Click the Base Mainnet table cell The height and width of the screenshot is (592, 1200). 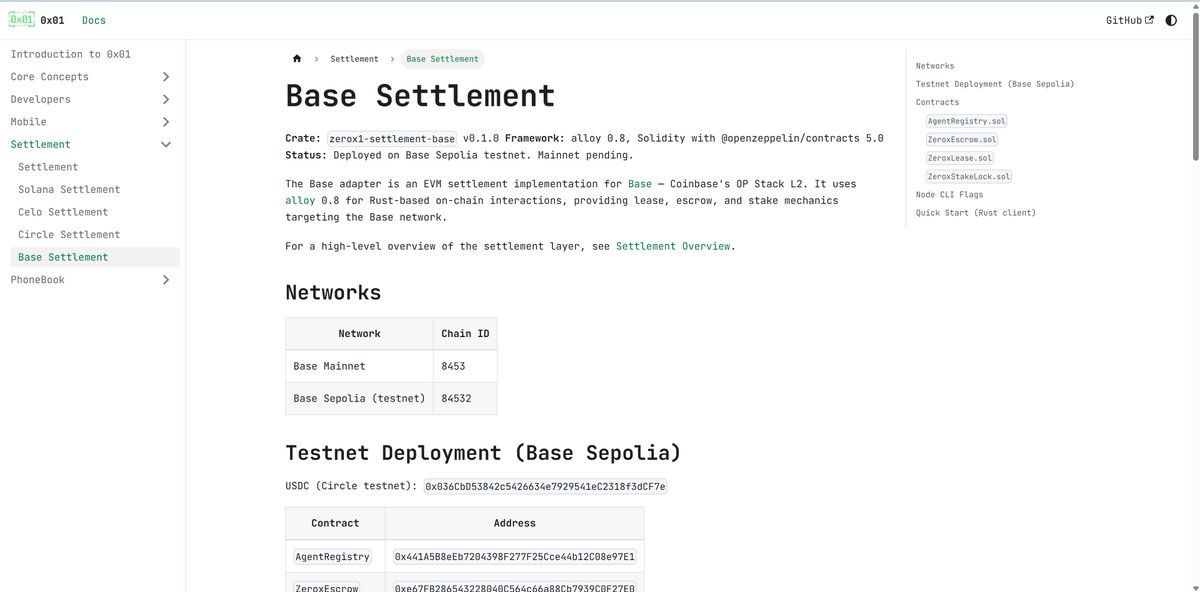359,366
